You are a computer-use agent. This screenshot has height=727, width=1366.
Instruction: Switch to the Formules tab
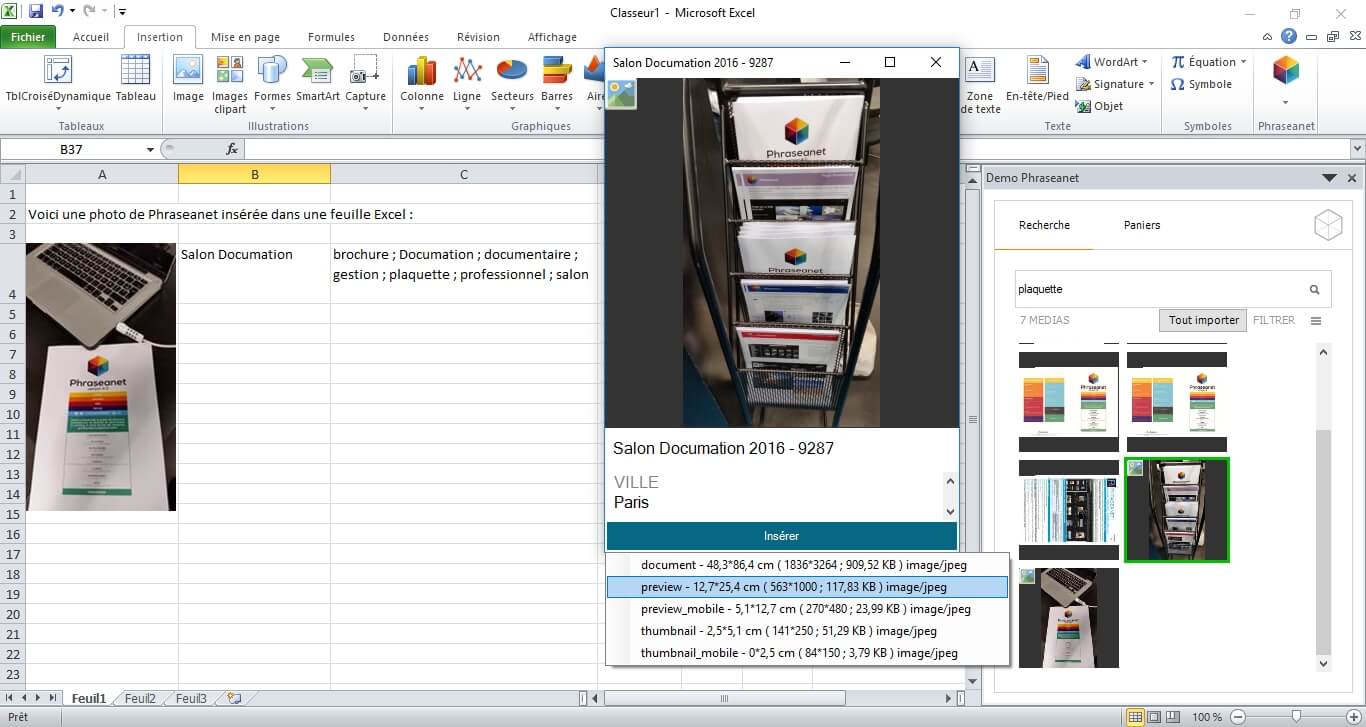[x=331, y=37]
